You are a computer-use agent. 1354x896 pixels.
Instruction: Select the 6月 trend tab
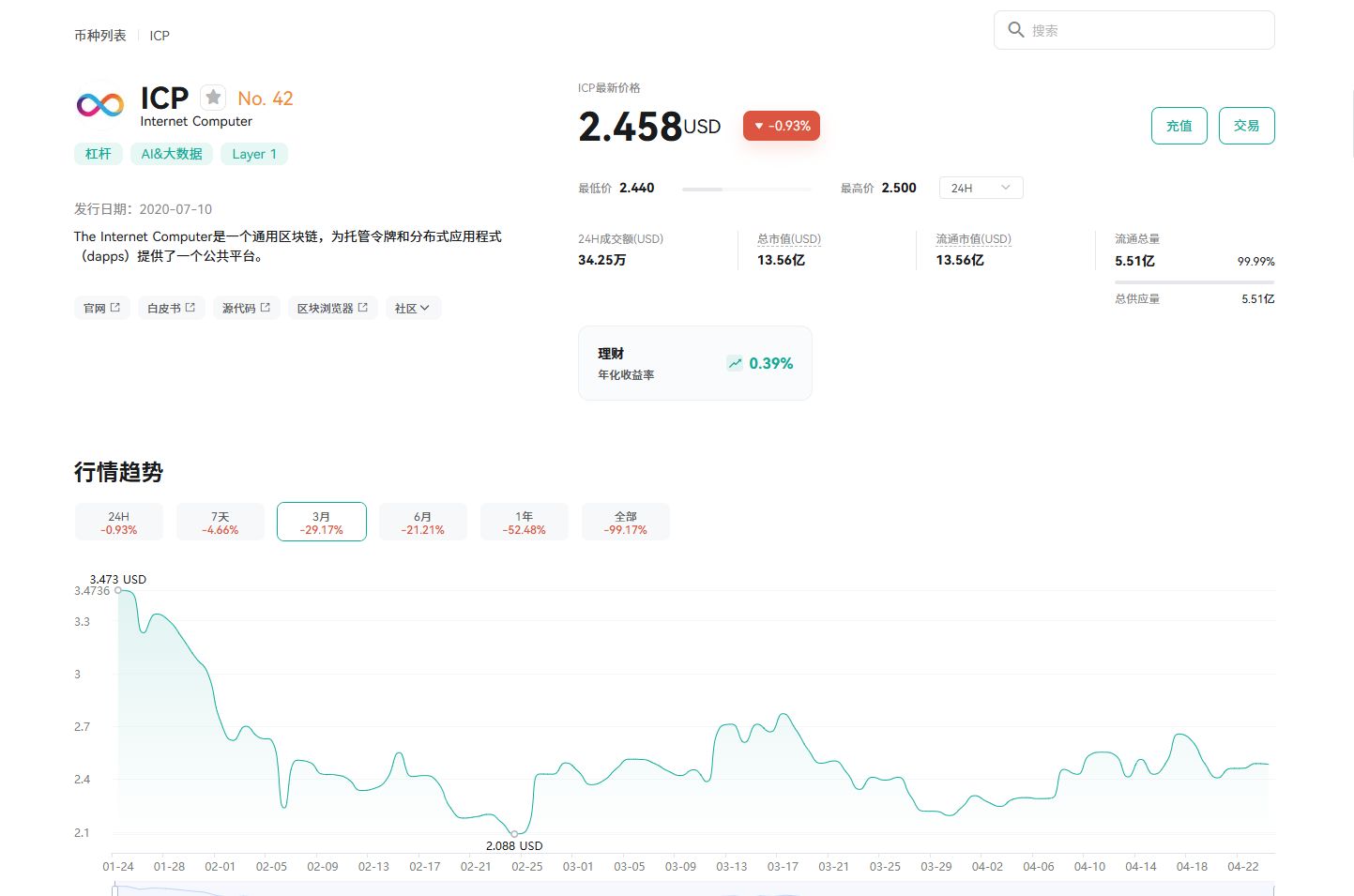tap(423, 522)
